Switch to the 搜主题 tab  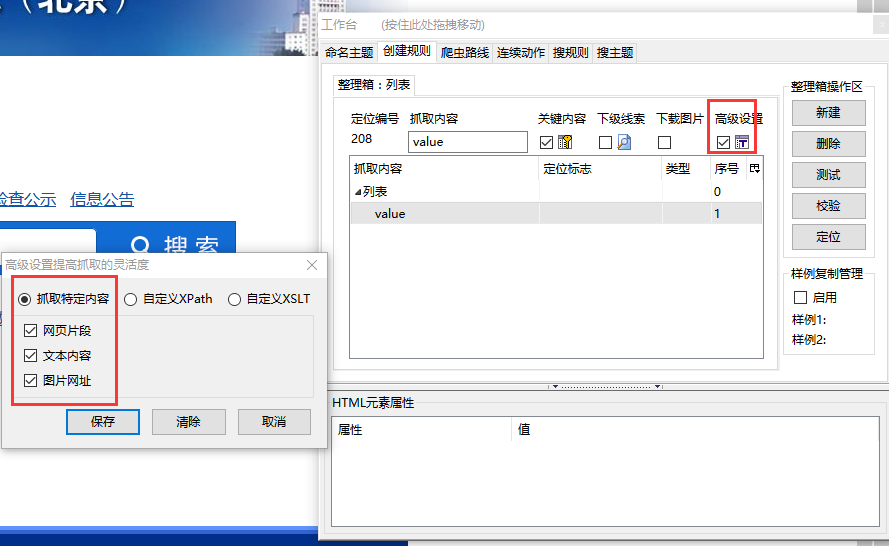click(615, 53)
